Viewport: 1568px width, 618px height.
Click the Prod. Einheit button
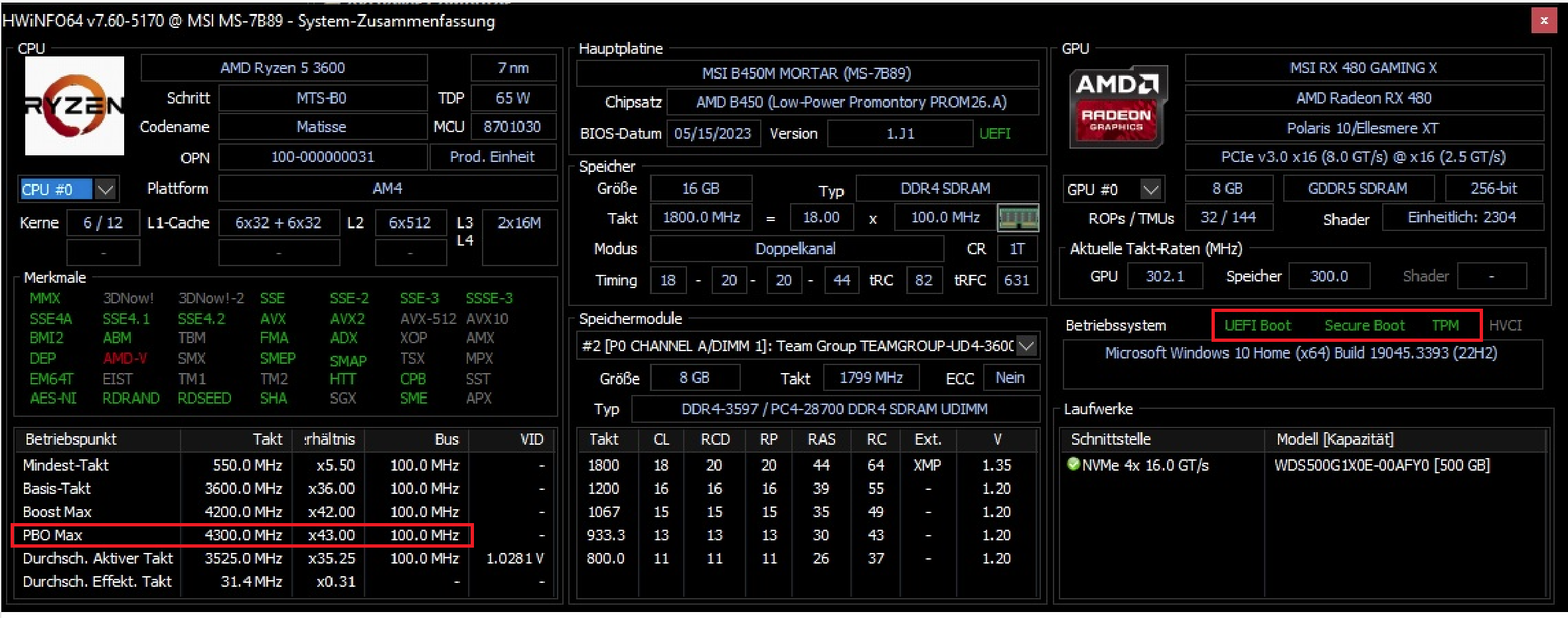point(493,157)
